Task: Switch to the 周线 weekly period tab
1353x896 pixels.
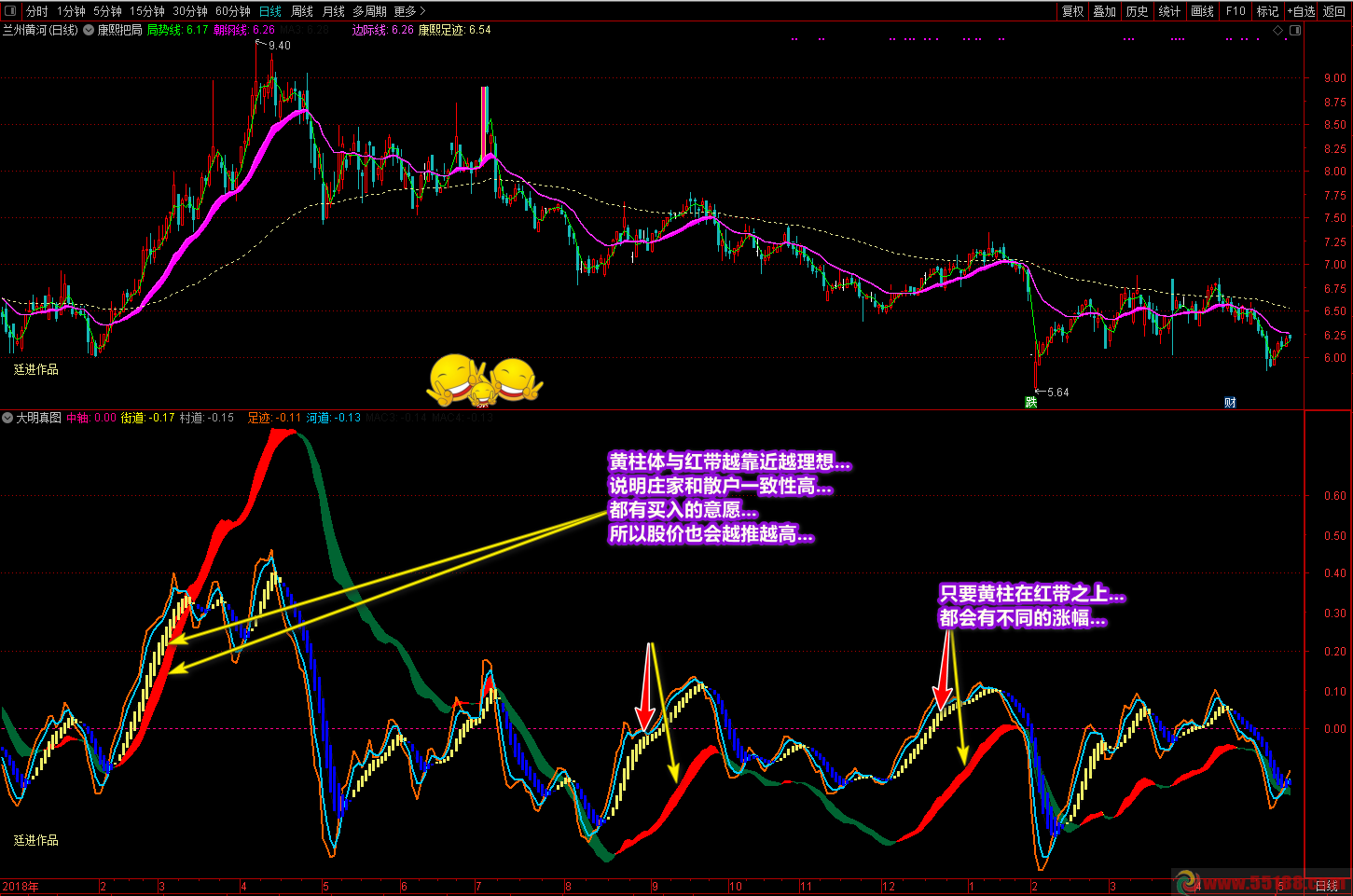Action: tap(302, 11)
